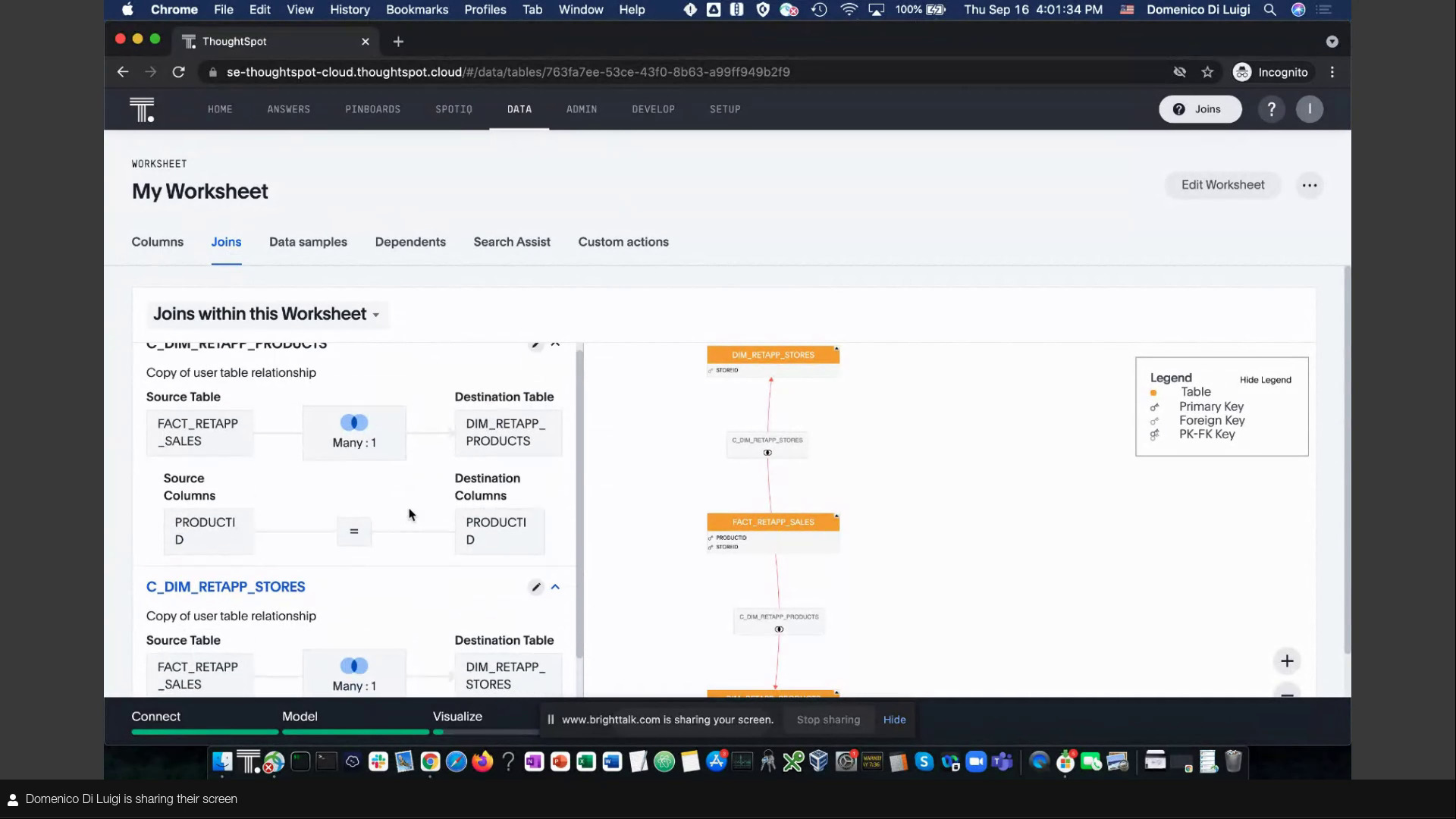Screen dimensions: 1456x819
Task: Click the Edit Worksheet button
Action: point(1222,185)
